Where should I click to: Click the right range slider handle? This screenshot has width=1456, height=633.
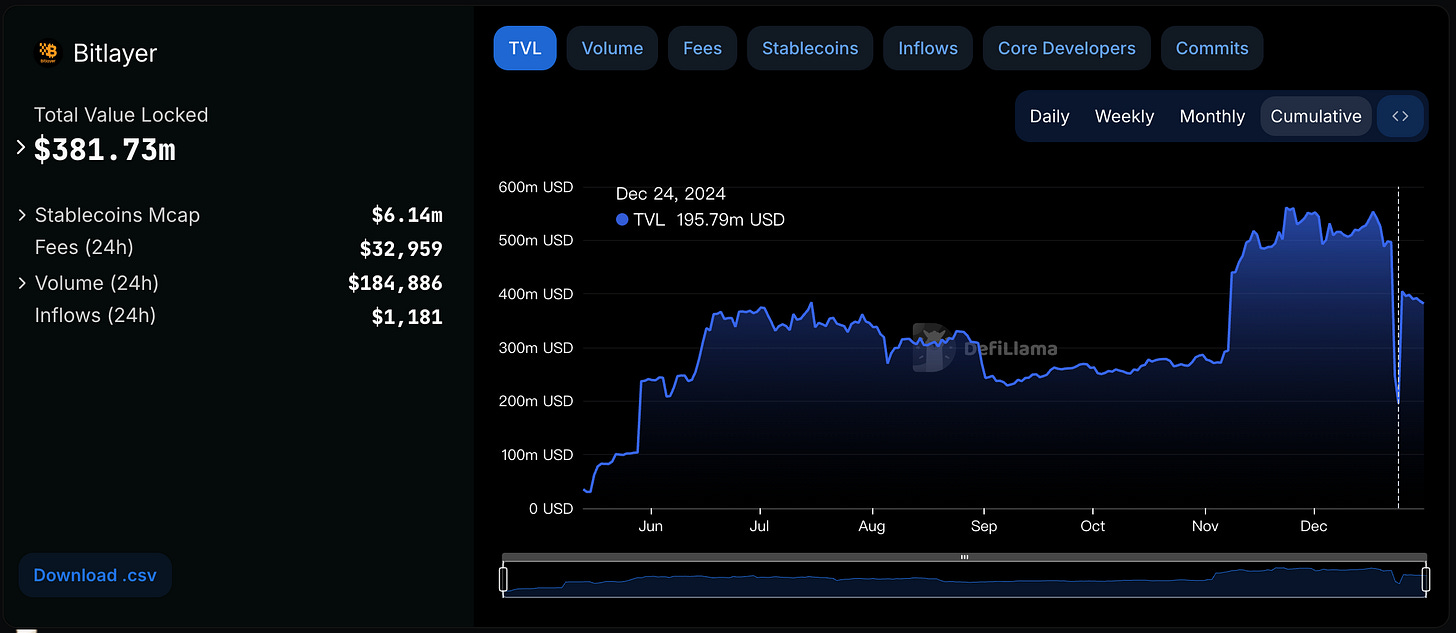[x=1426, y=580]
